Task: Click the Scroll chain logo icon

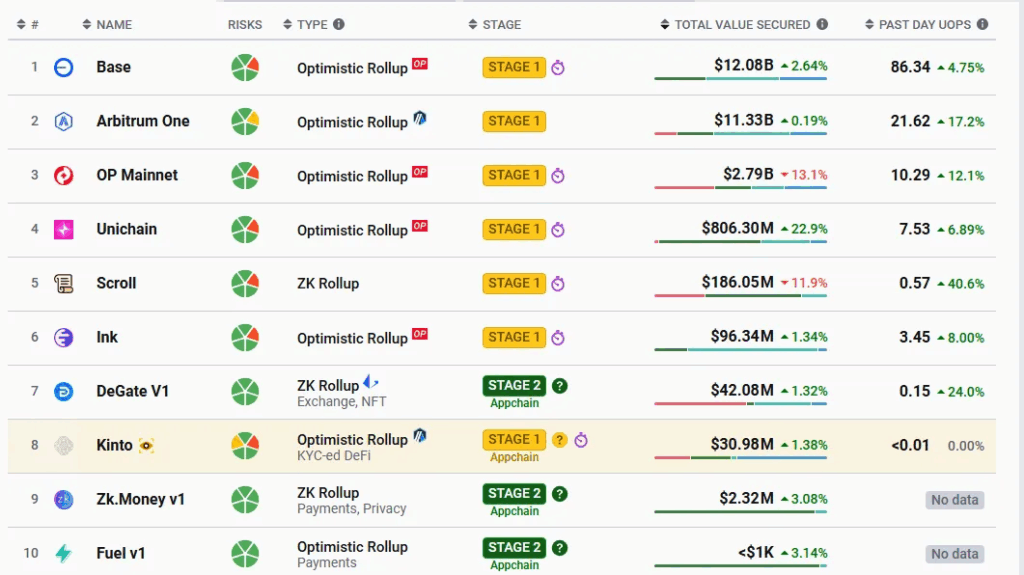Action: (x=64, y=283)
